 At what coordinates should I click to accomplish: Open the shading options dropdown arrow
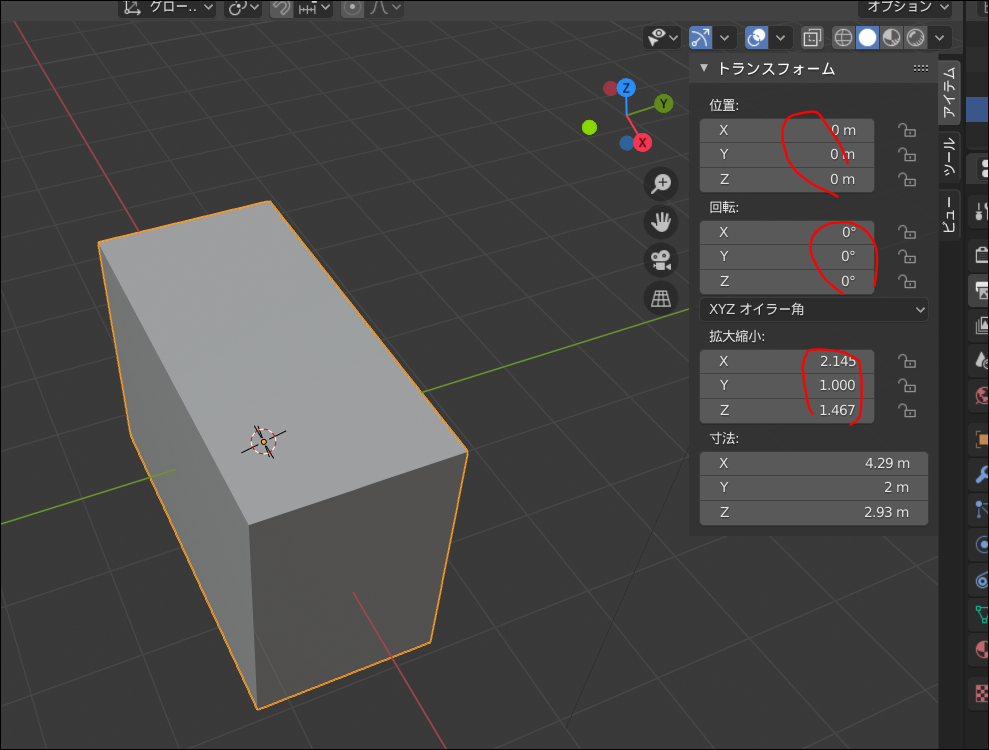(x=940, y=38)
